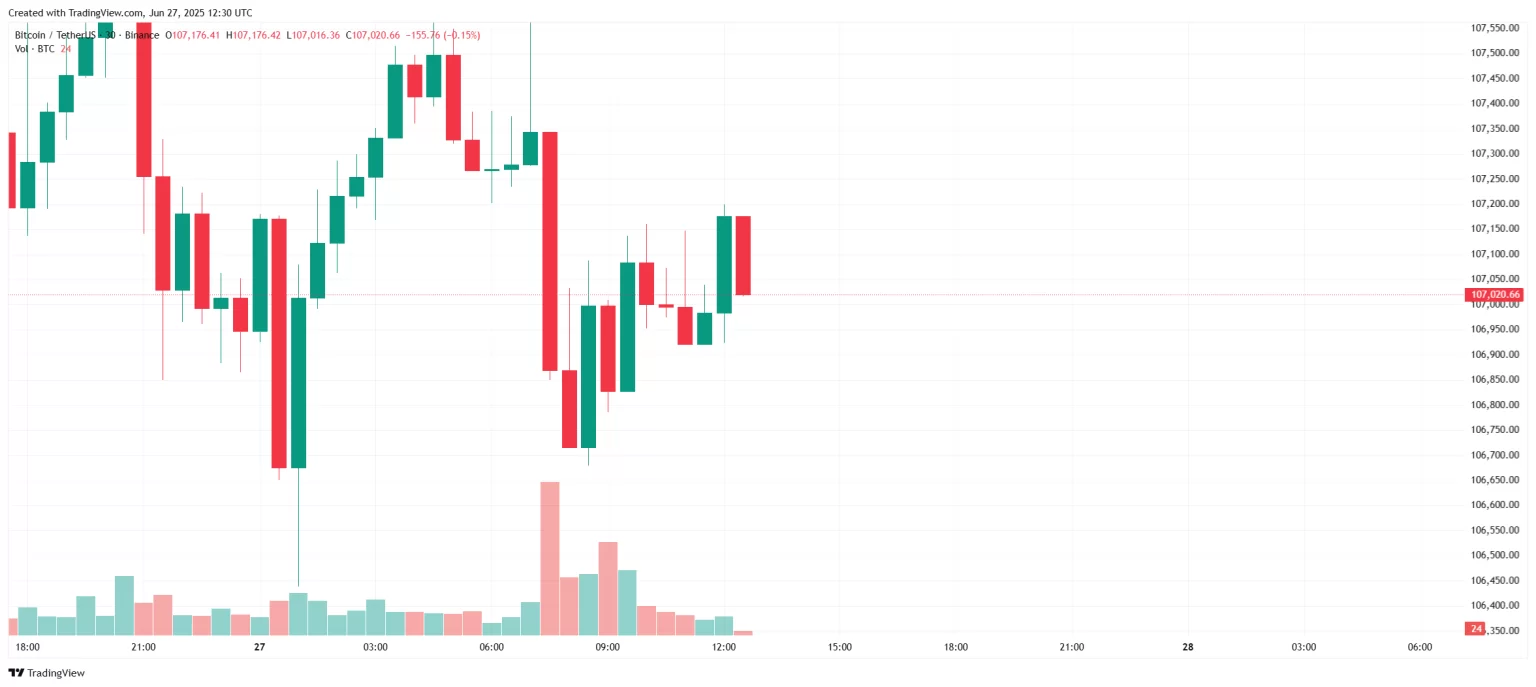Select the last red candle on the chart
The image size is (1536, 687).
[x=743, y=255]
